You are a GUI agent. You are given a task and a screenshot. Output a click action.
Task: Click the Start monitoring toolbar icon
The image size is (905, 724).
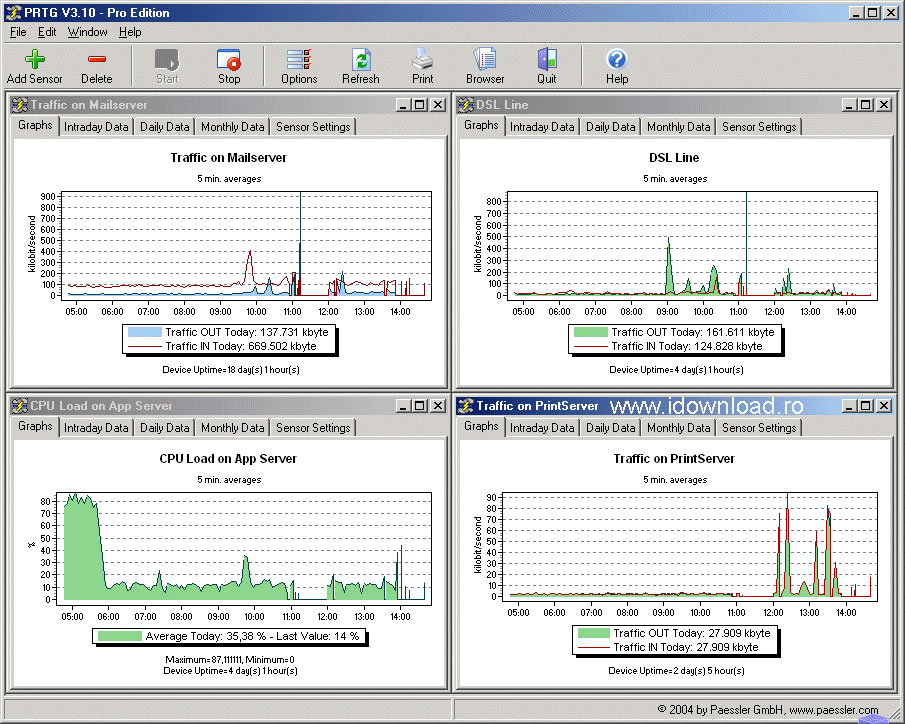(167, 59)
